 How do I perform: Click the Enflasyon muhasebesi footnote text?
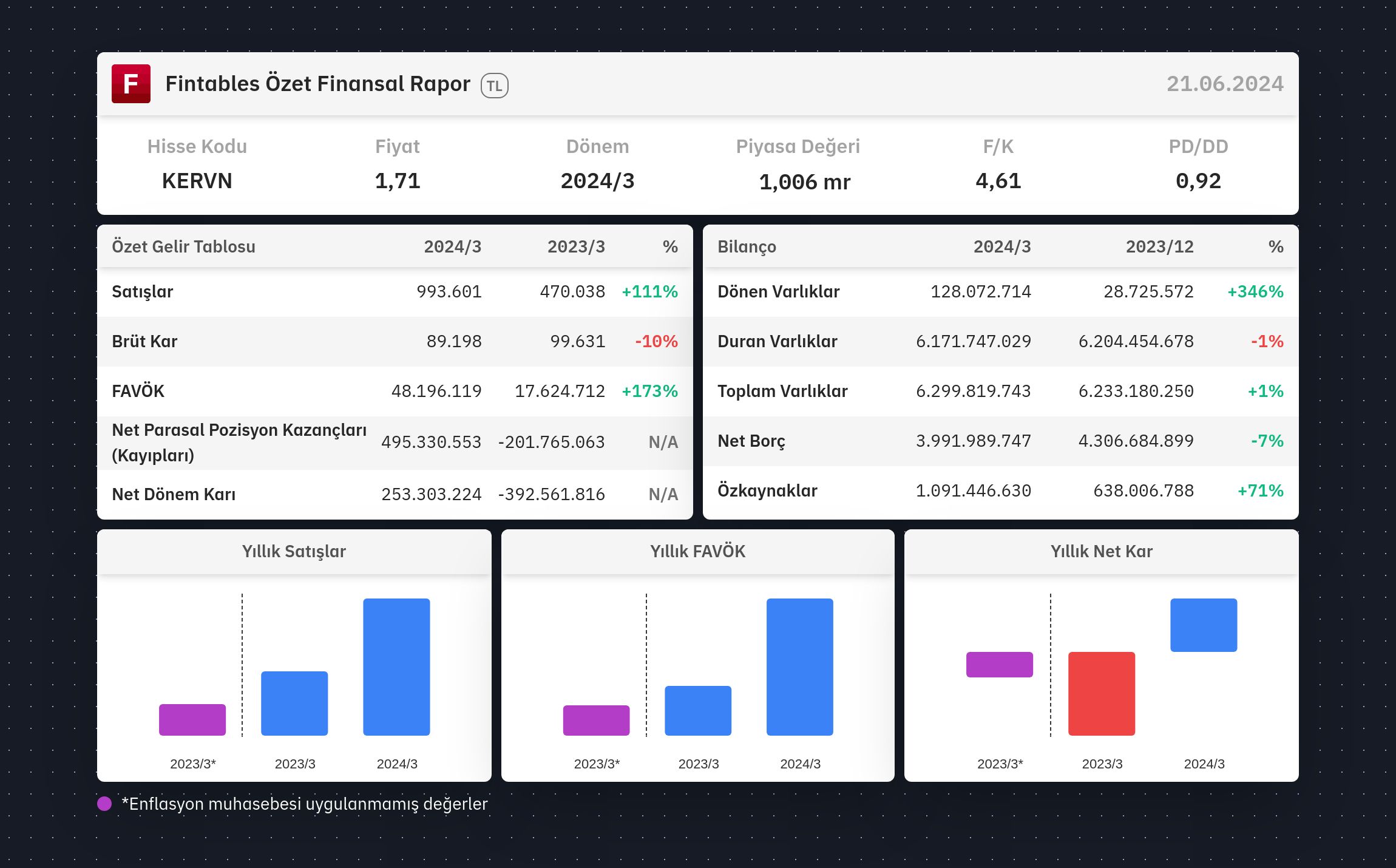click(x=305, y=804)
